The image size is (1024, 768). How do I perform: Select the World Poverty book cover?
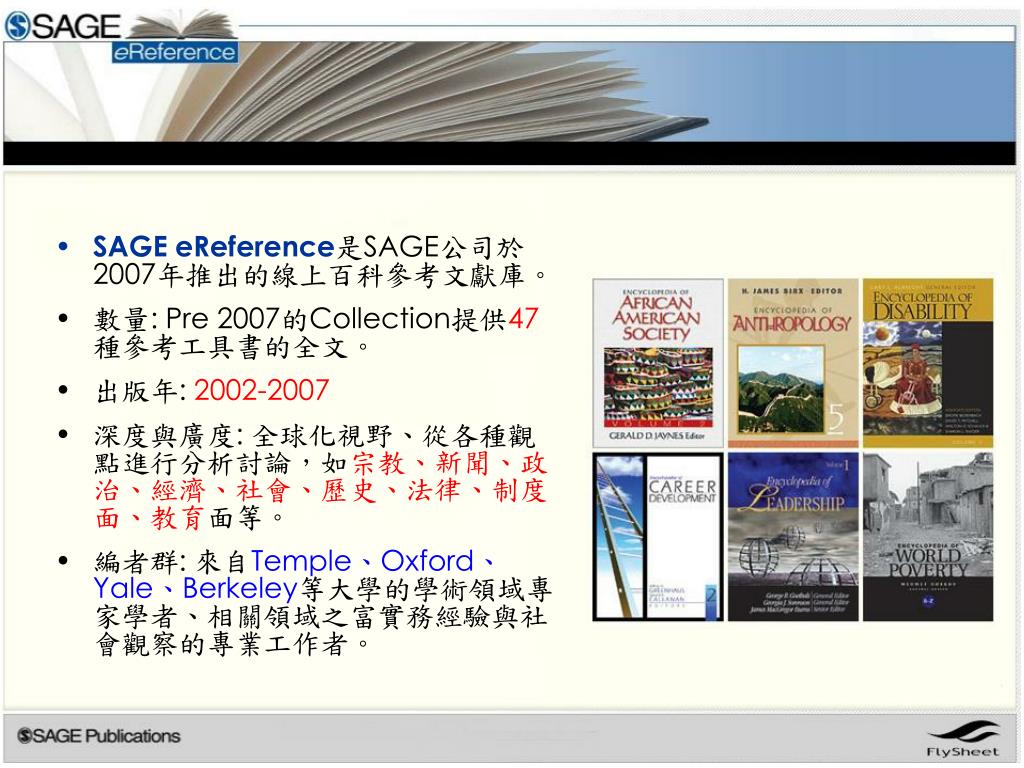928,536
